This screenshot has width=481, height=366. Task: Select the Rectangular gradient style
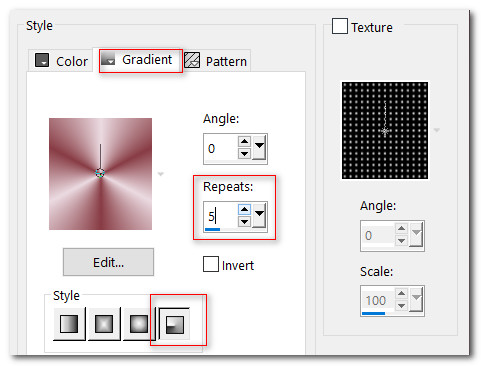[104, 324]
